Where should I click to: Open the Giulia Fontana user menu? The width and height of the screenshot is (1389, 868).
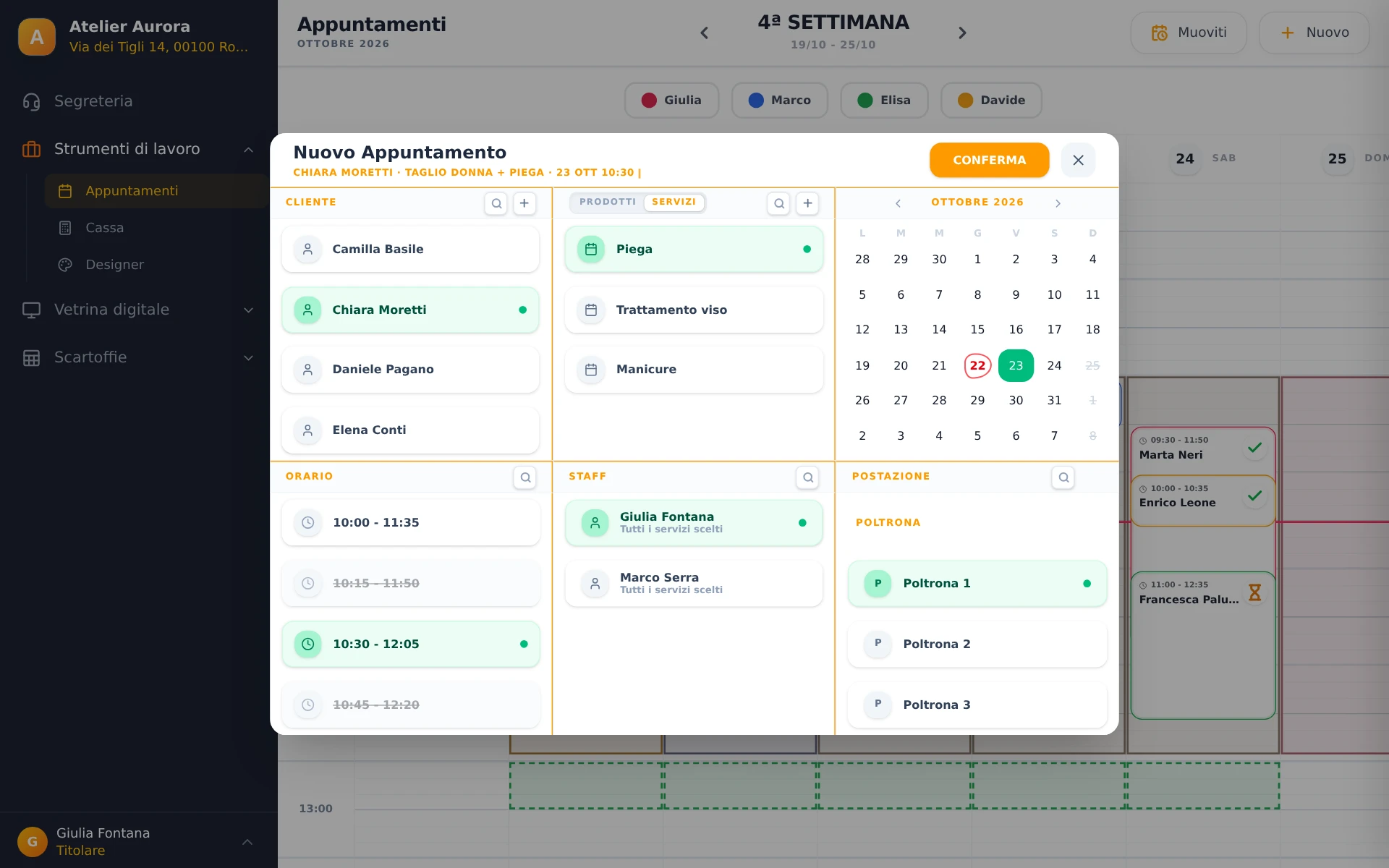tap(139, 841)
